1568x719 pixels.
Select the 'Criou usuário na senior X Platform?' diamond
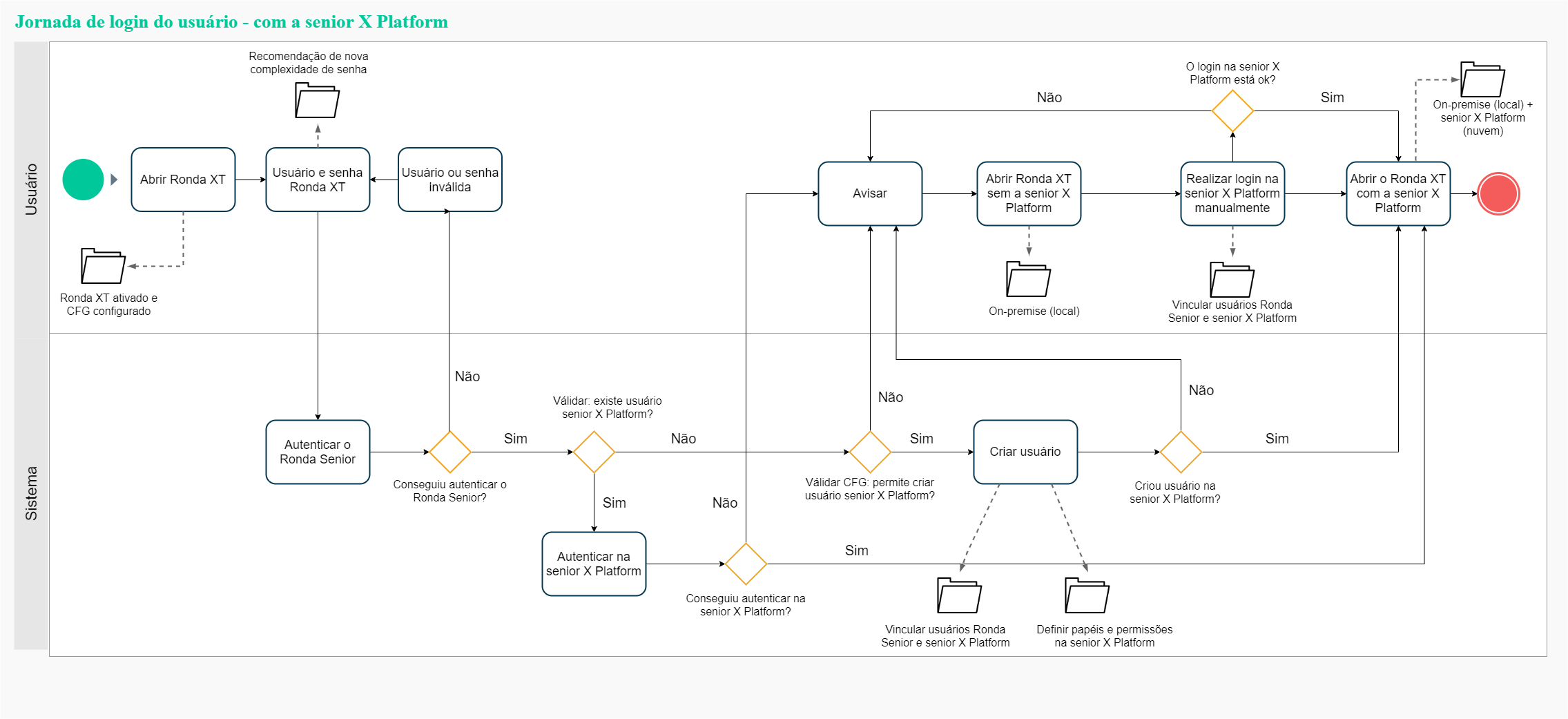[x=1181, y=452]
